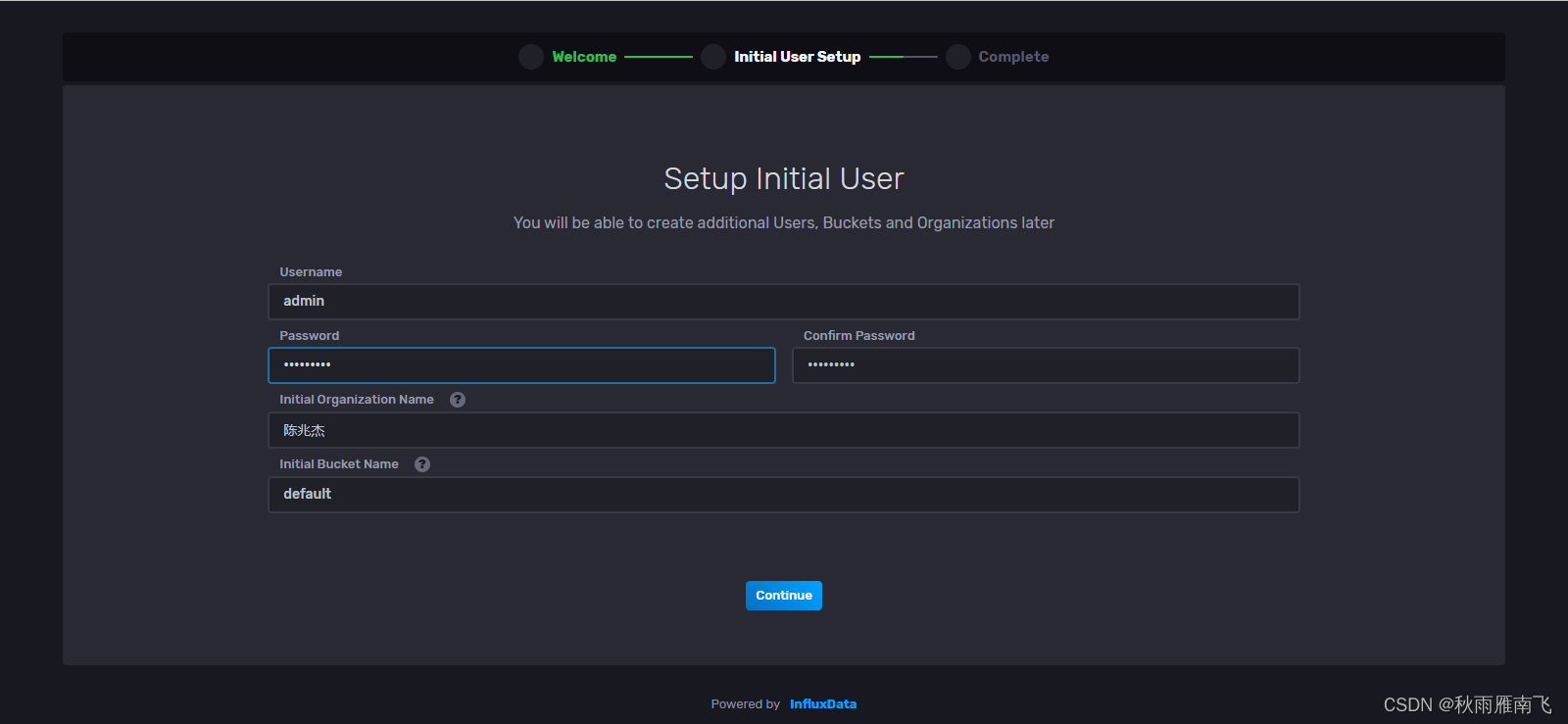Click the Complete step circle indicator
Viewport: 1568px width, 724px height.
[x=958, y=57]
